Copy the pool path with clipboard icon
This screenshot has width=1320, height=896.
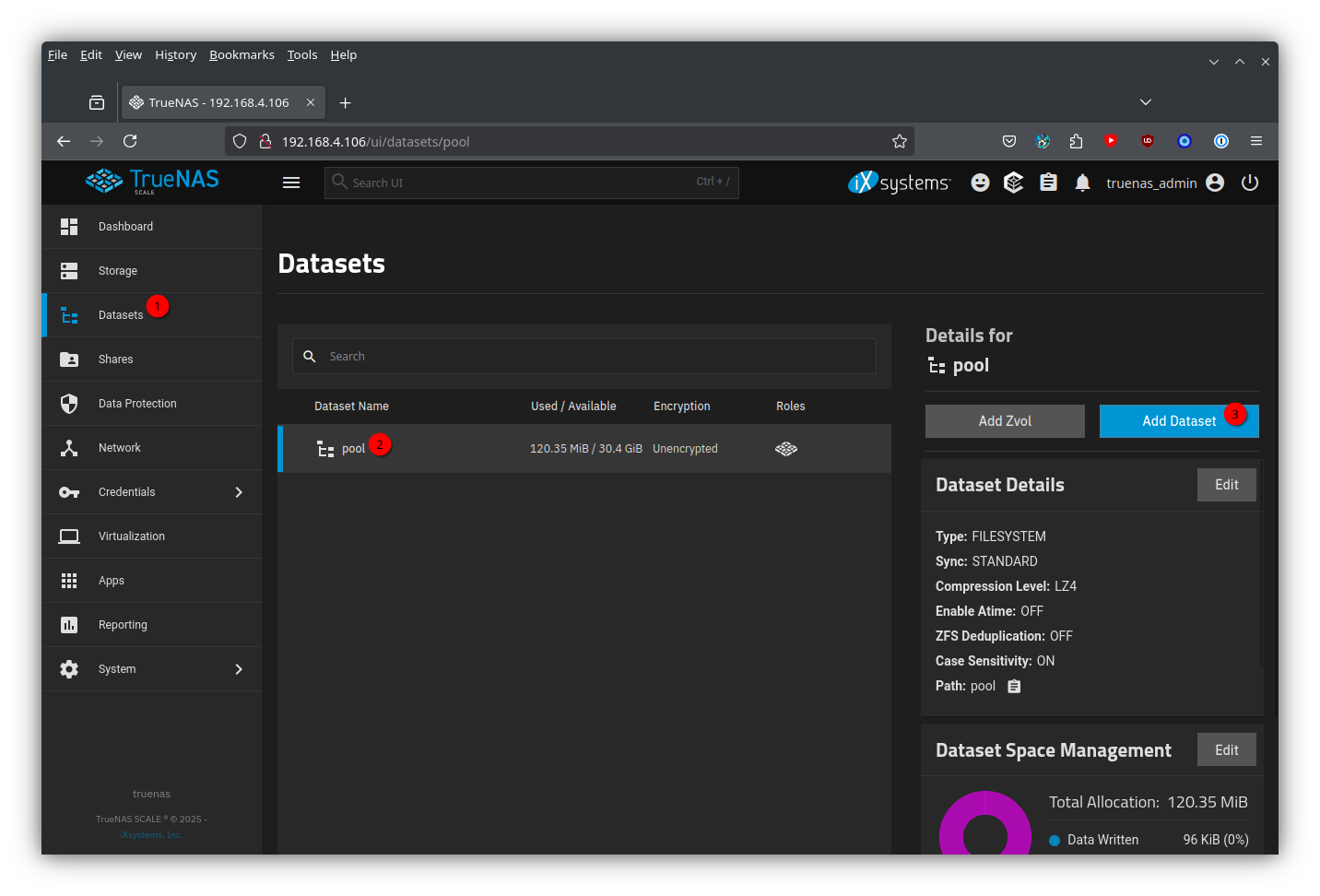click(x=1014, y=686)
